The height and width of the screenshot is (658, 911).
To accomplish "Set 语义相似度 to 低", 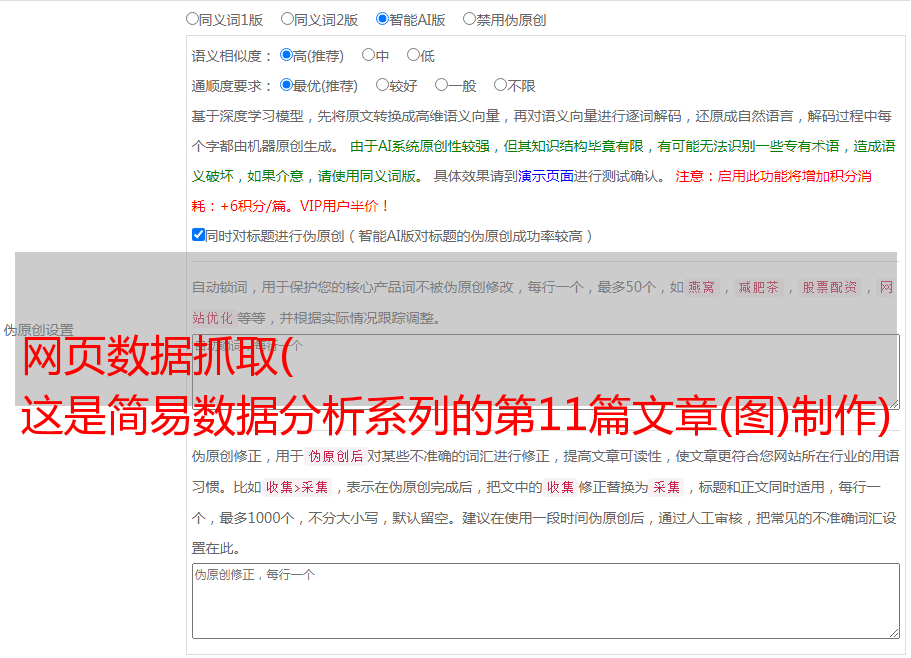I will coord(413,55).
